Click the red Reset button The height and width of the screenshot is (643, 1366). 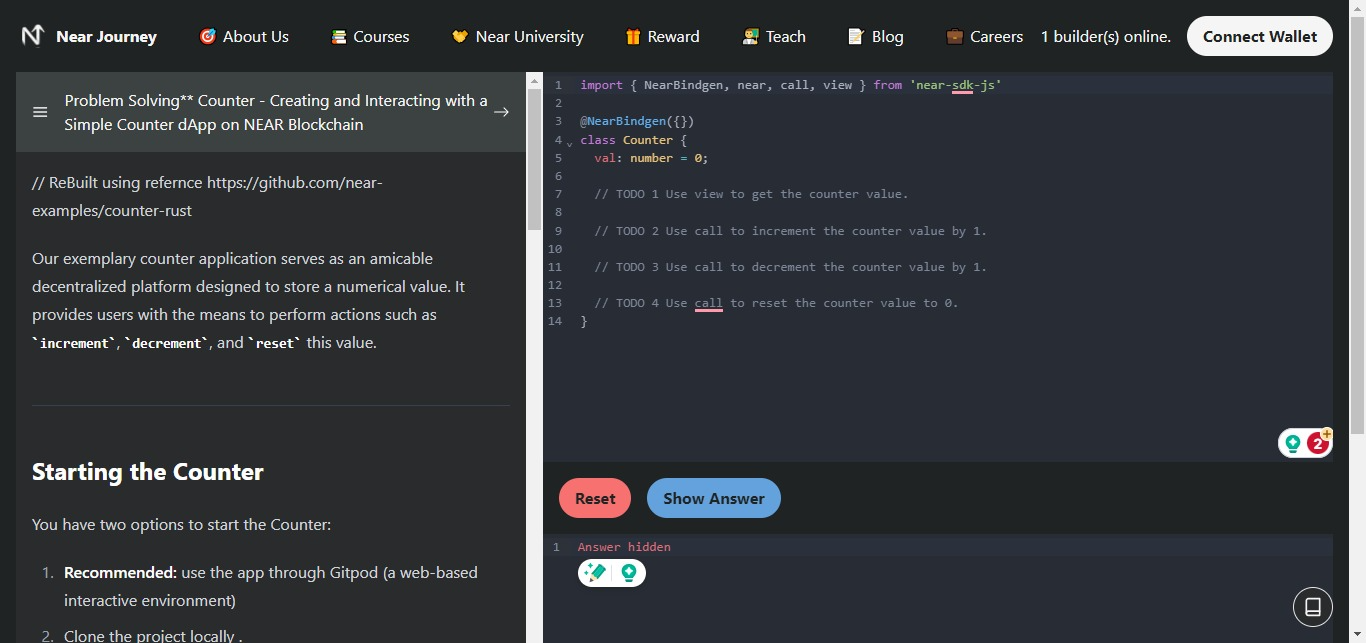pos(595,498)
